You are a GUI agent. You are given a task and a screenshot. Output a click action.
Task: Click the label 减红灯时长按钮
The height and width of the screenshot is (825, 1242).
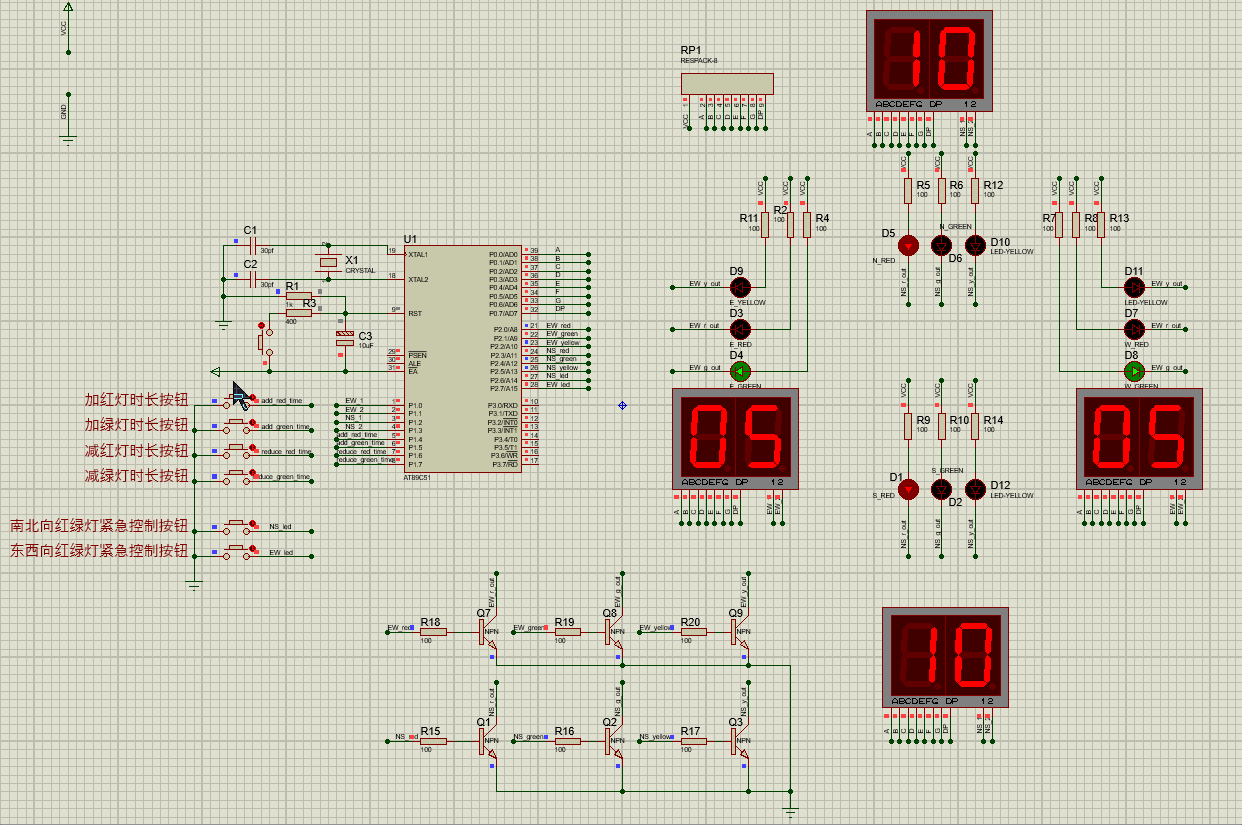(x=136, y=450)
